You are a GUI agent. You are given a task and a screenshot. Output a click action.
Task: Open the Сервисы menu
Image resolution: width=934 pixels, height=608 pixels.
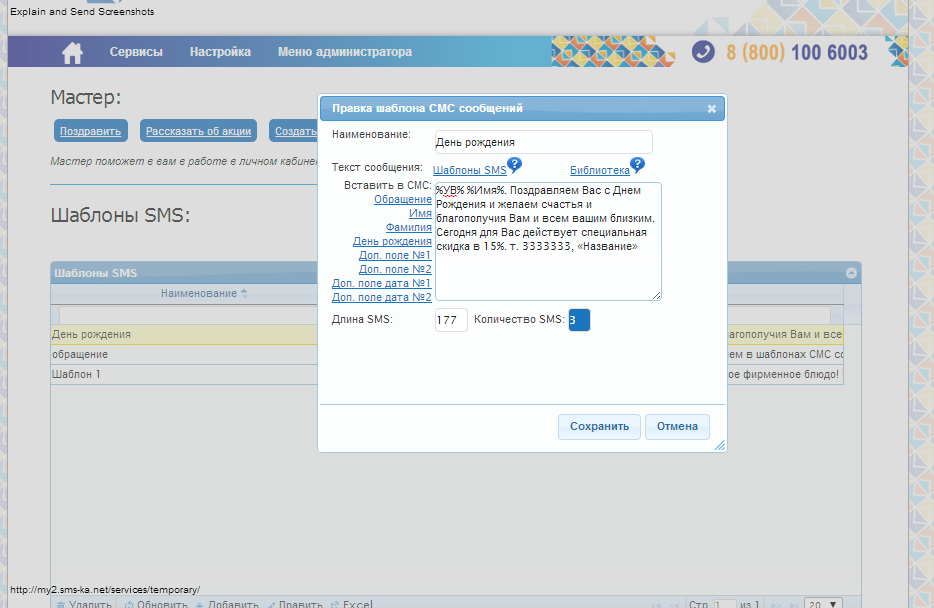pos(136,52)
